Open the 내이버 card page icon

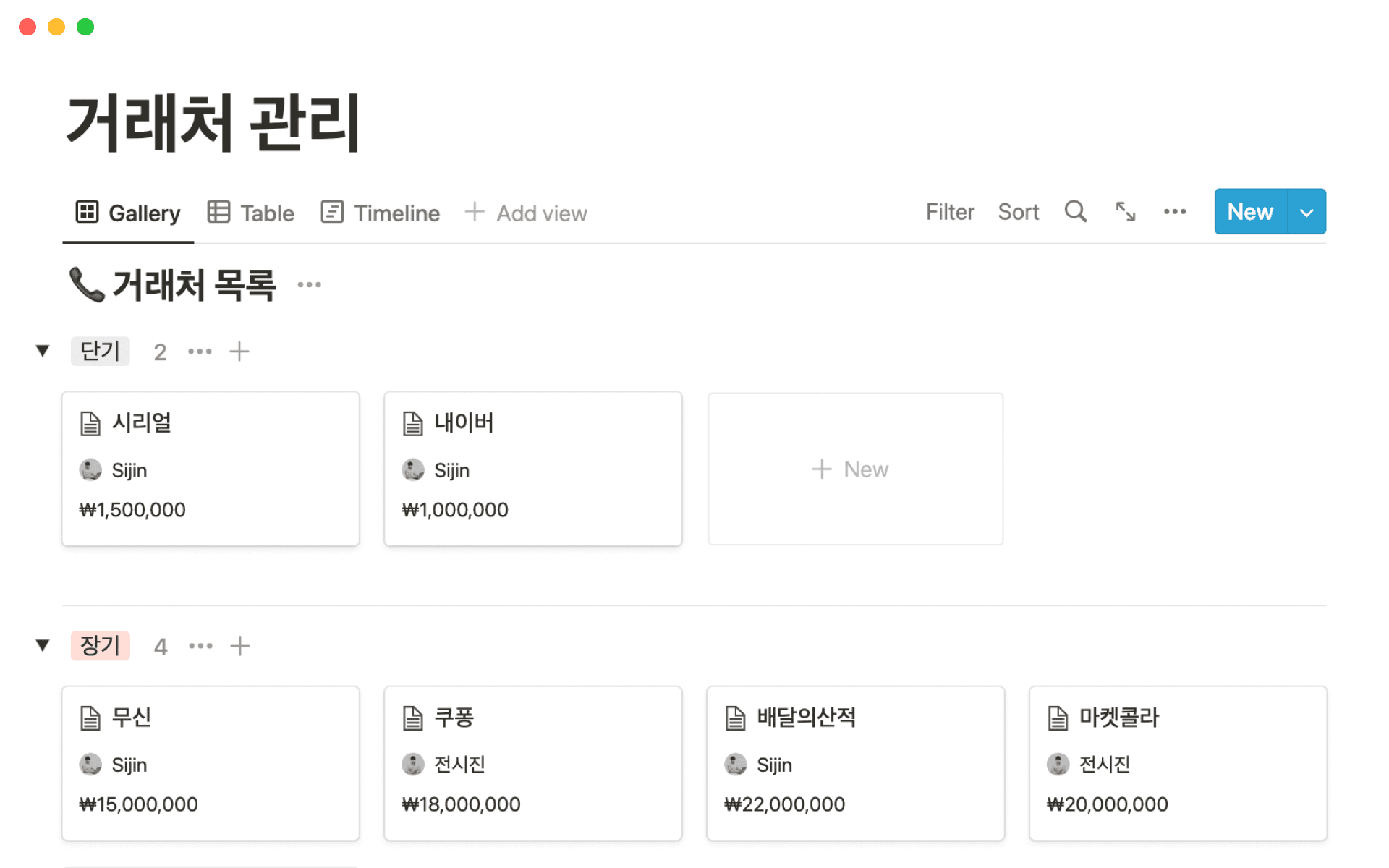[413, 423]
